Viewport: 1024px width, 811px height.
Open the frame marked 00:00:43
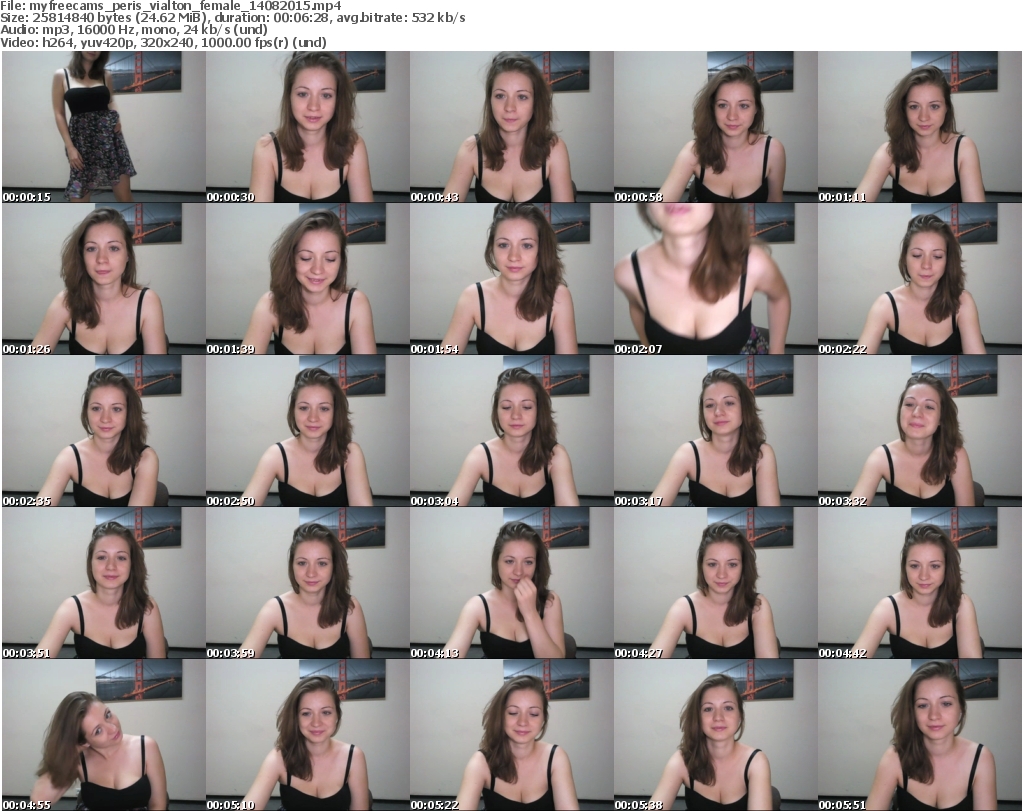pos(511,127)
